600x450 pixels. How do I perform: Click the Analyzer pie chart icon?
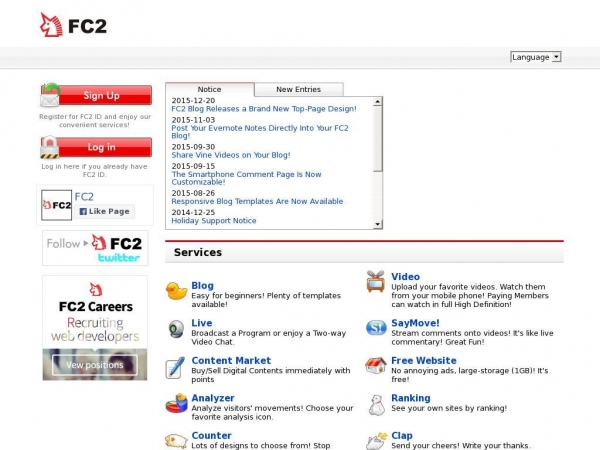[x=176, y=403]
